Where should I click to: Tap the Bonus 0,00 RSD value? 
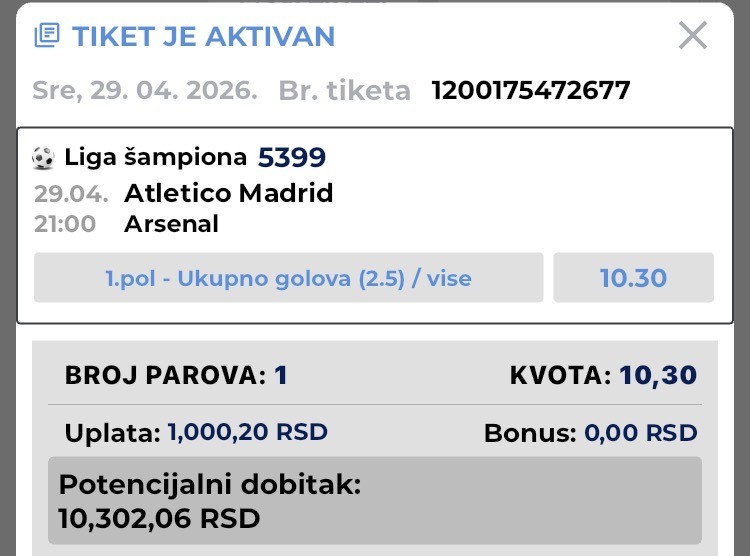pyautogui.click(x=590, y=433)
